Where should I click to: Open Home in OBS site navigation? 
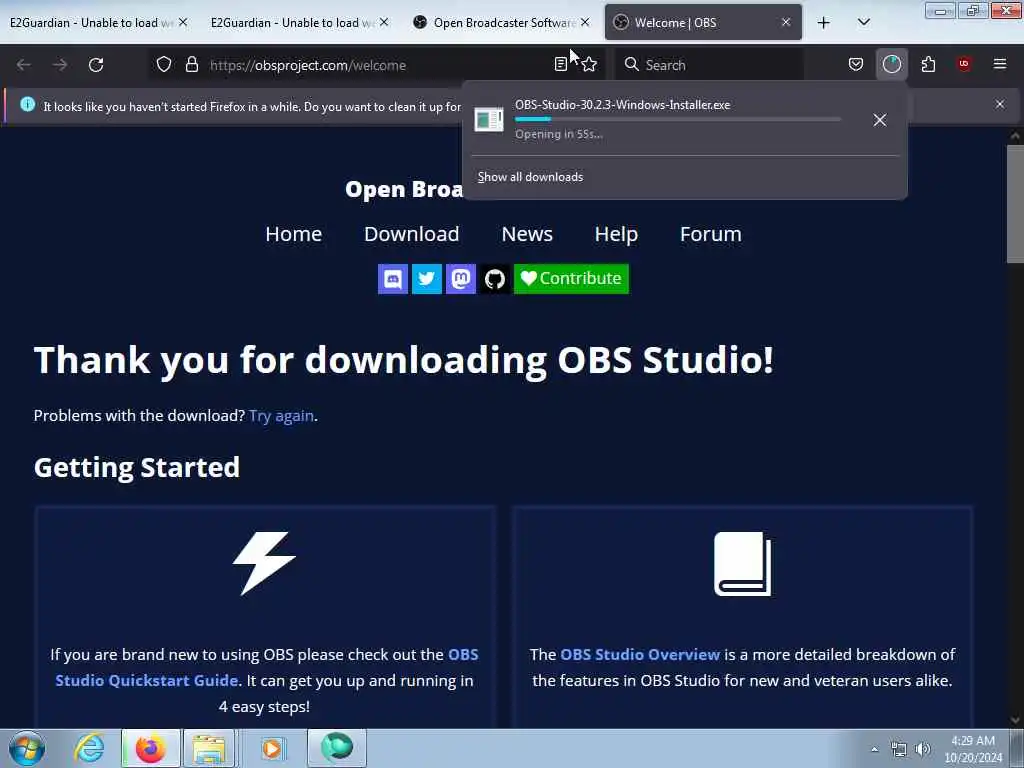click(x=293, y=234)
